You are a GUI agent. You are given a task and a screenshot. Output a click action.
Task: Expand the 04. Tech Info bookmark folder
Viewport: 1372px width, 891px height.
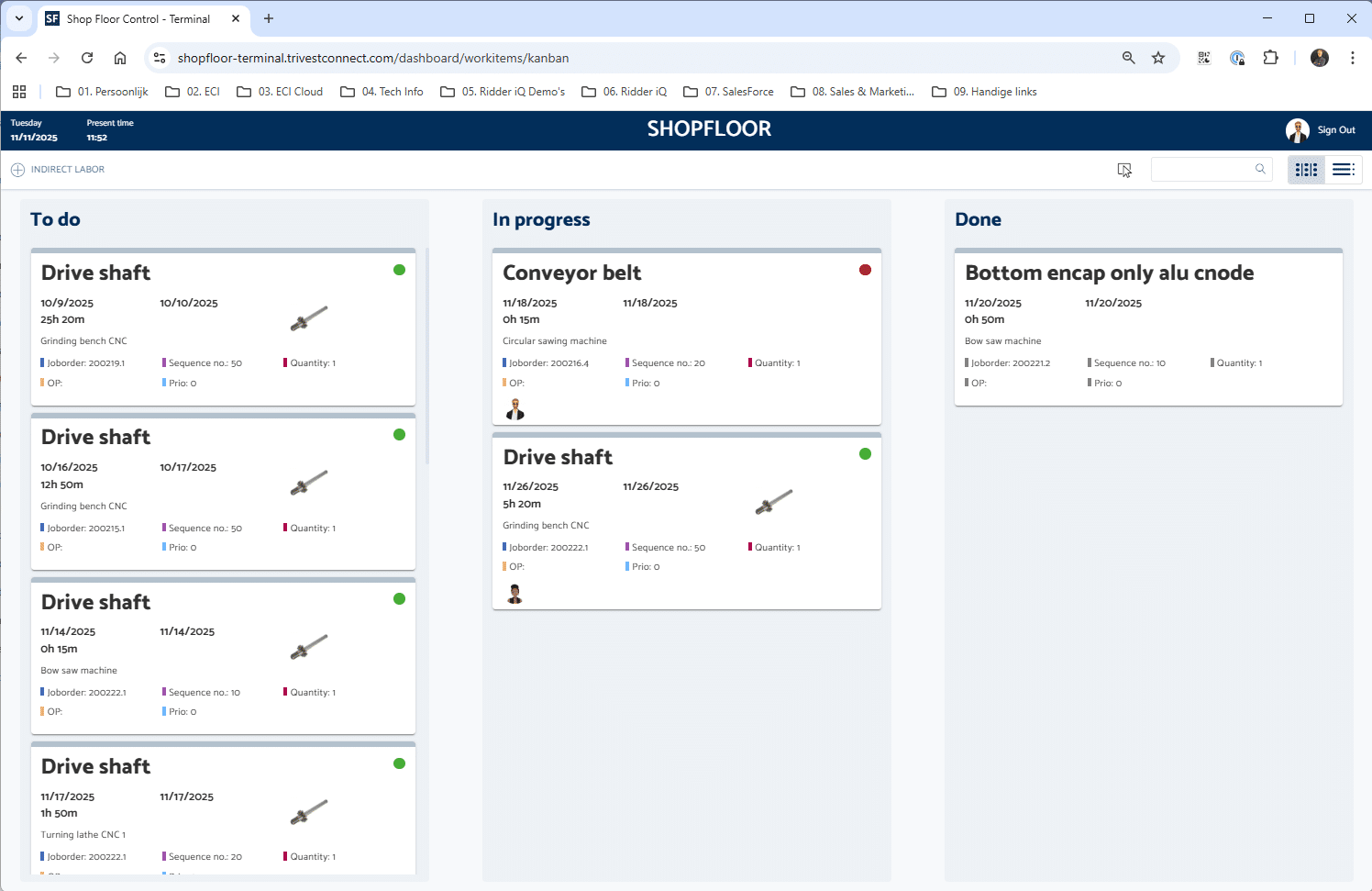382,92
